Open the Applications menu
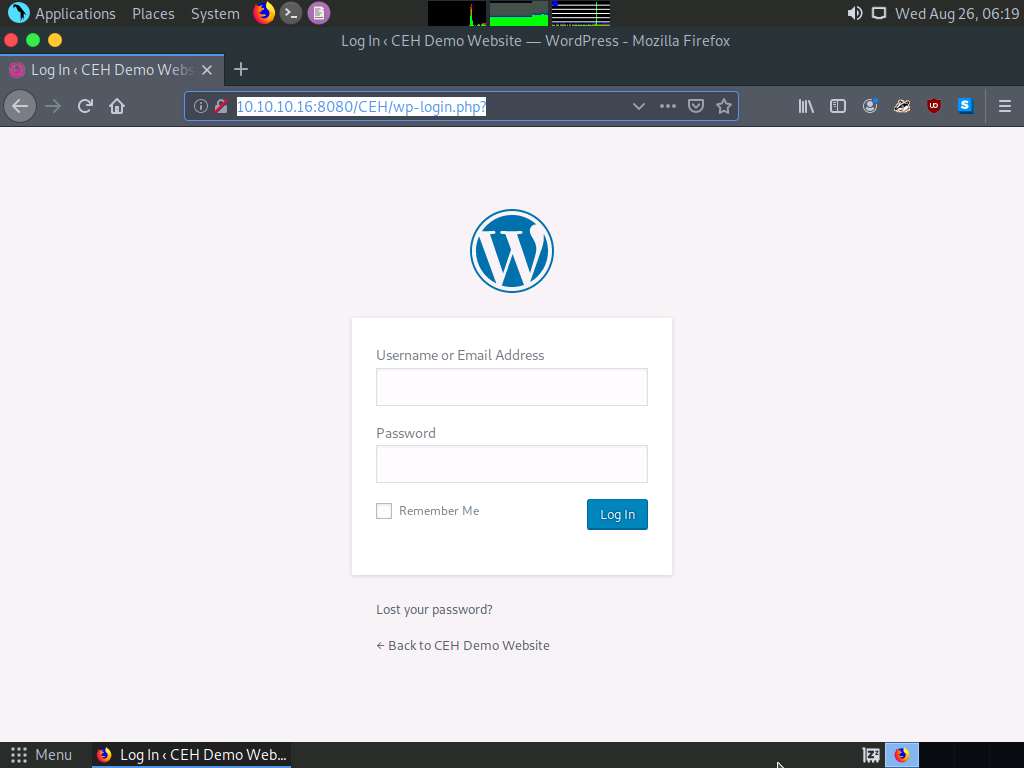 coord(63,13)
